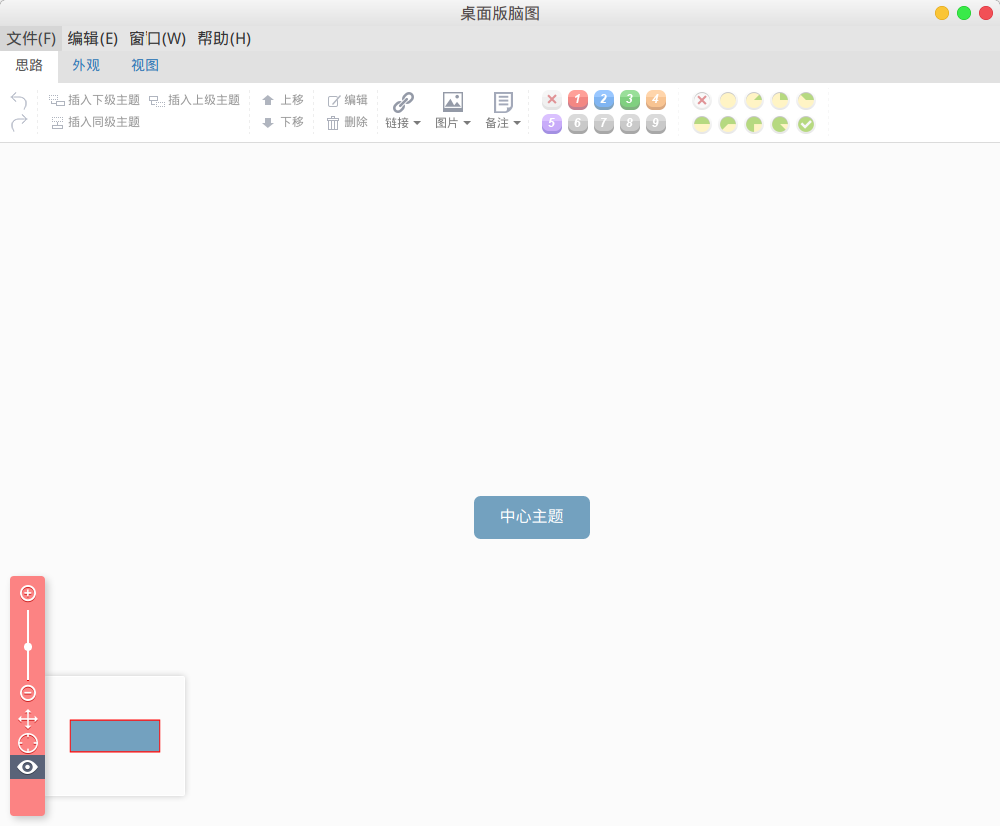1000x826 pixels.
Task: Mark task complete with green checkmark icon
Action: tap(805, 124)
